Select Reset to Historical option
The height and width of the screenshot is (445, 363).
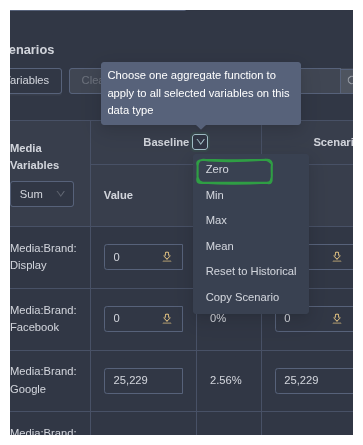click(x=251, y=271)
